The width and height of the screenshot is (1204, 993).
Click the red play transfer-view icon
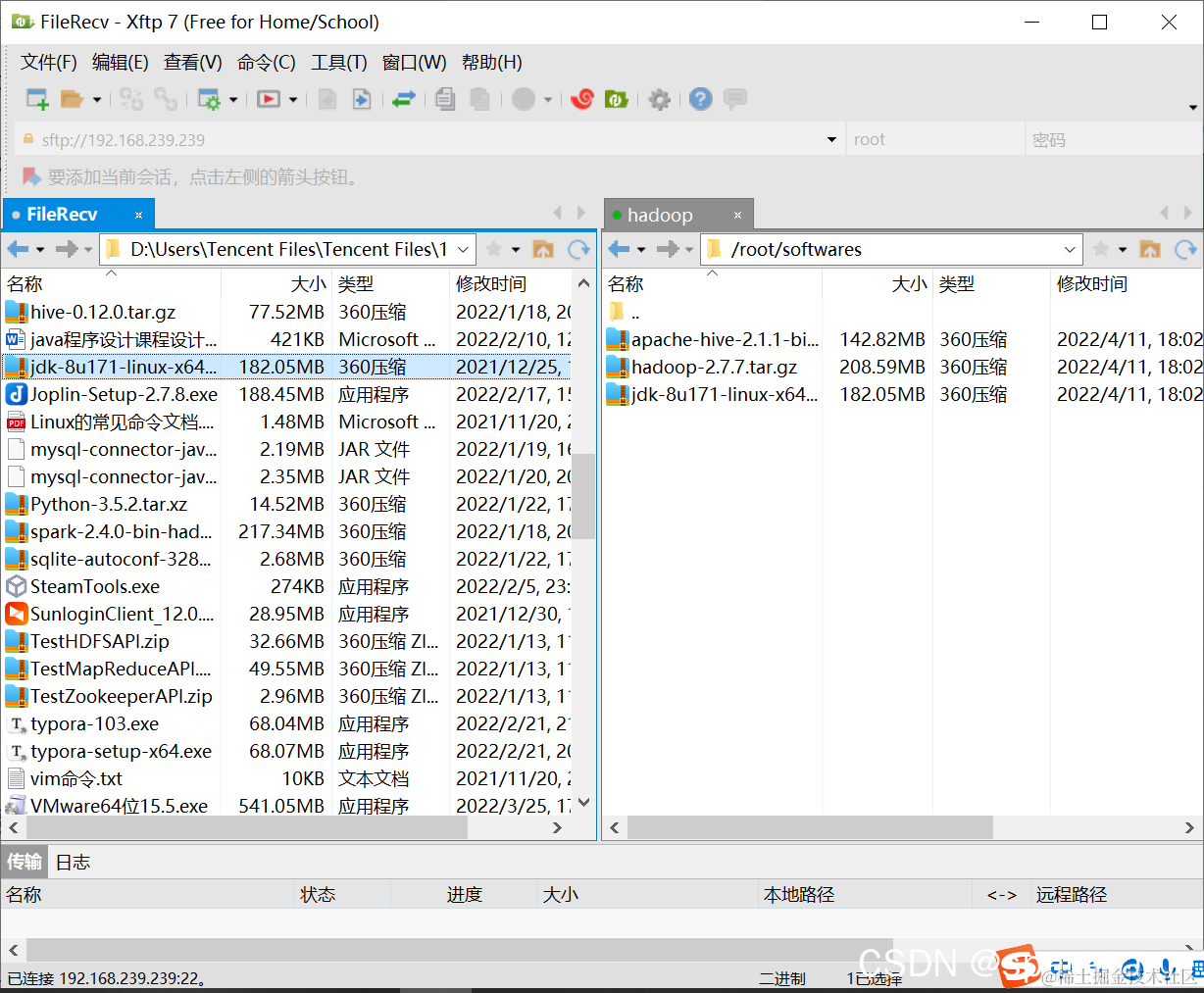coord(269,99)
